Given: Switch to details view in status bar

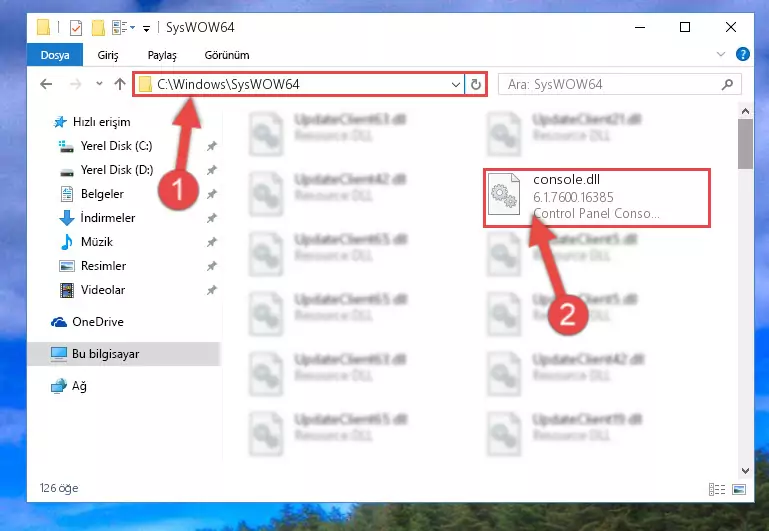Looking at the screenshot, I should click(x=717, y=489).
